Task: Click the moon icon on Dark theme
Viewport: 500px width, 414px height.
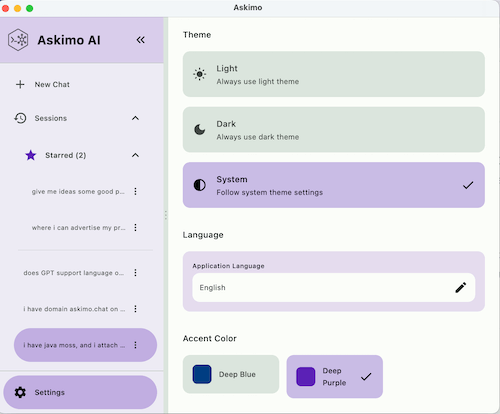Action: pos(200,129)
